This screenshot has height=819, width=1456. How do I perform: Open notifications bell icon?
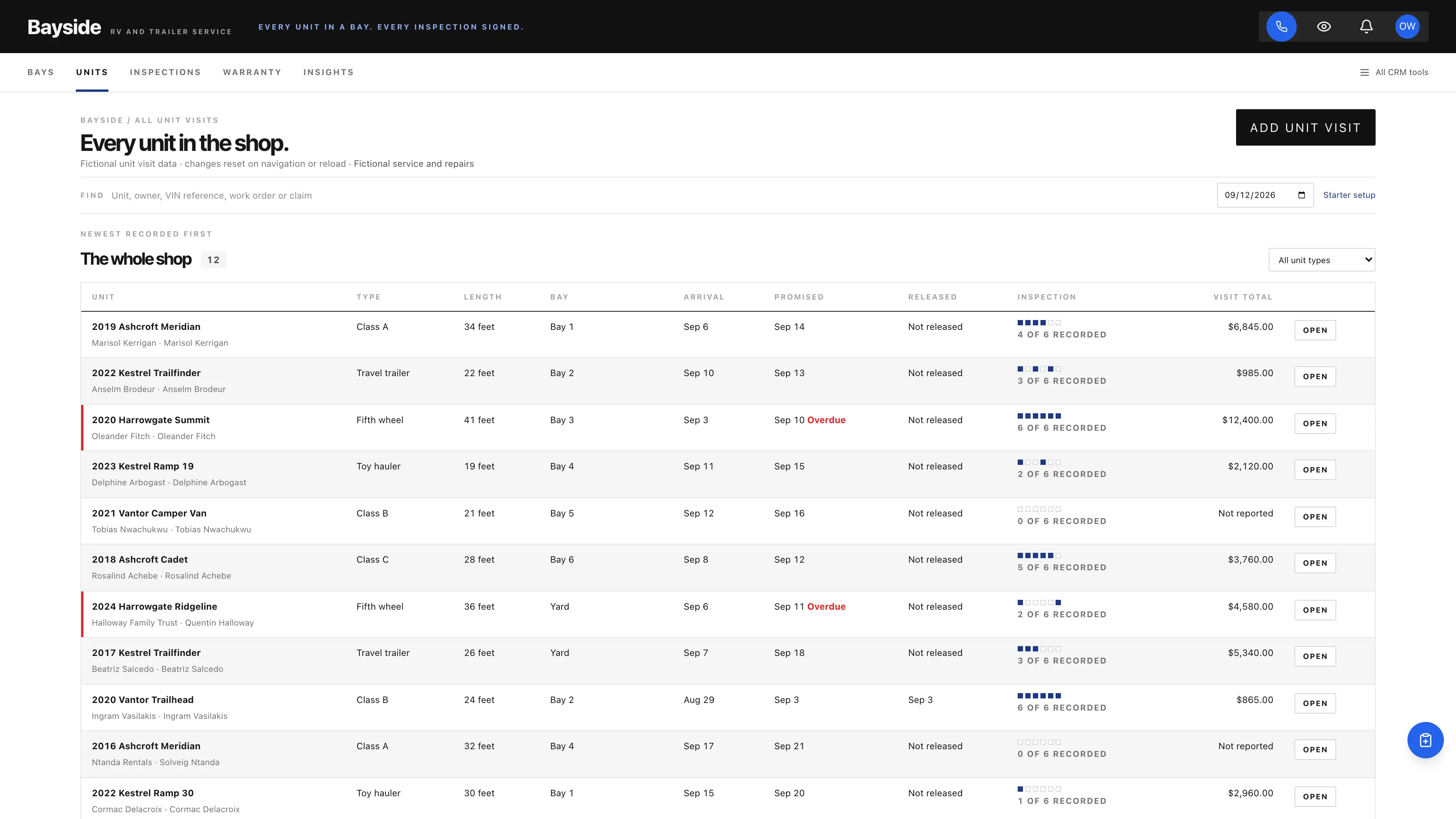point(1366,27)
